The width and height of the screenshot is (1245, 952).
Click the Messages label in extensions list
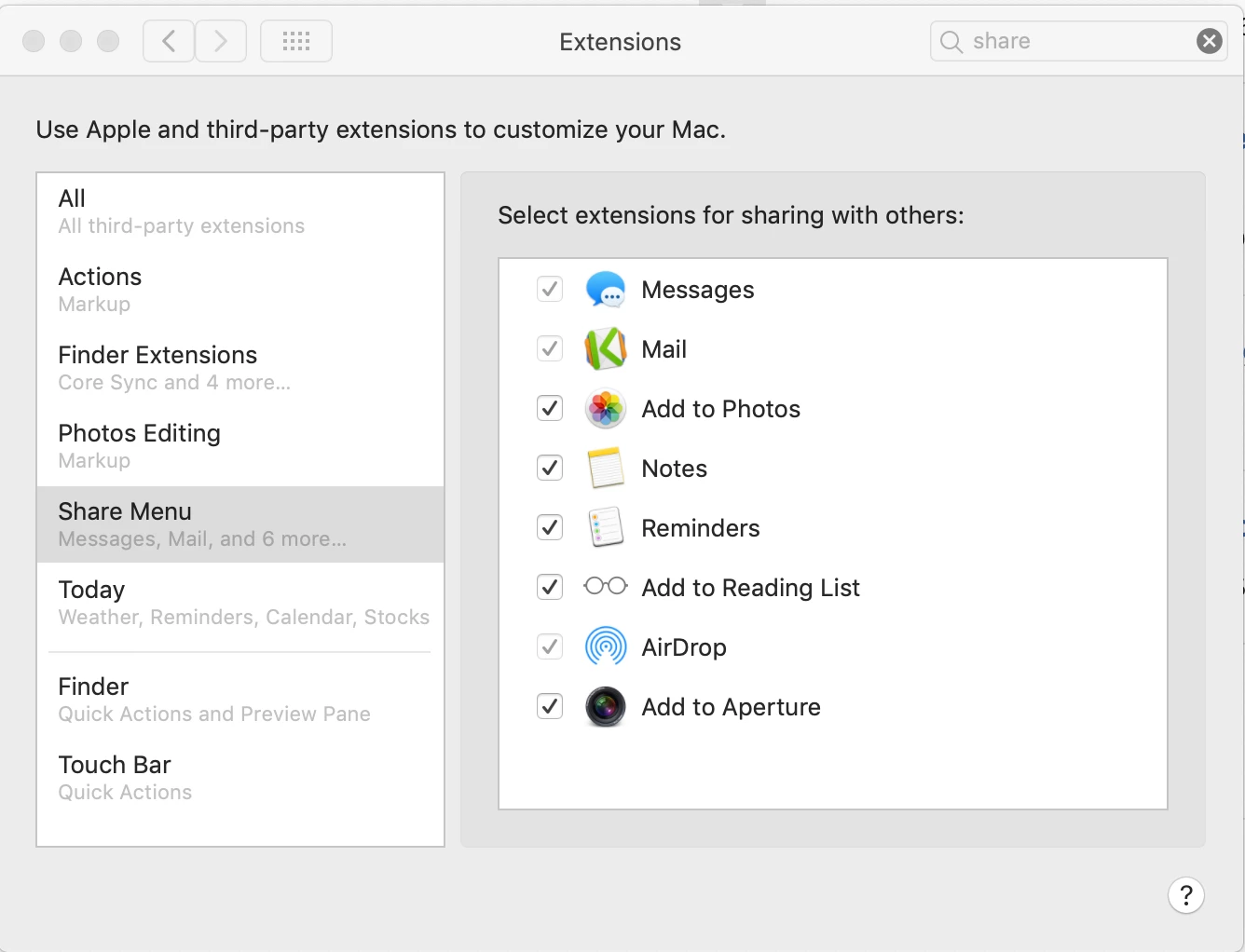point(698,290)
